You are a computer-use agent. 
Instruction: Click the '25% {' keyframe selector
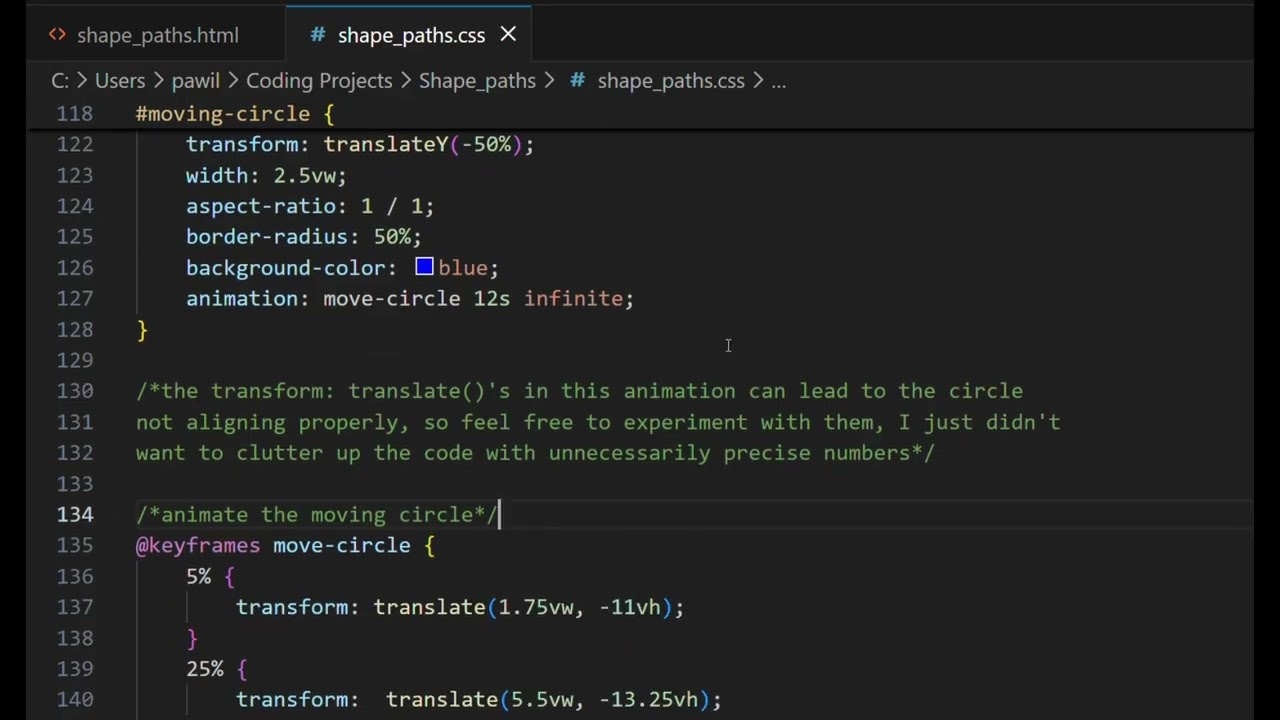216,669
